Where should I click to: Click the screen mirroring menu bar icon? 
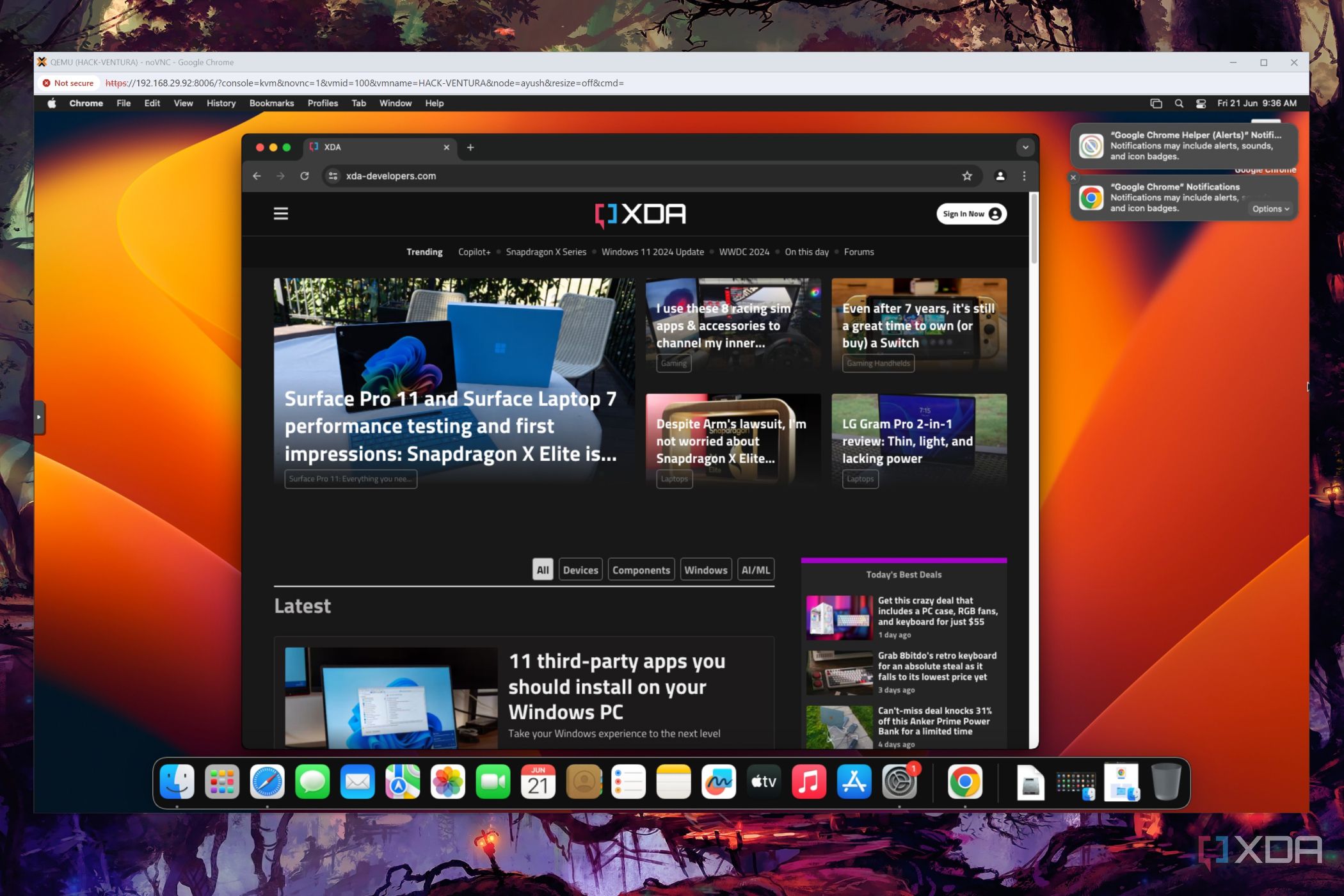coord(1156,103)
